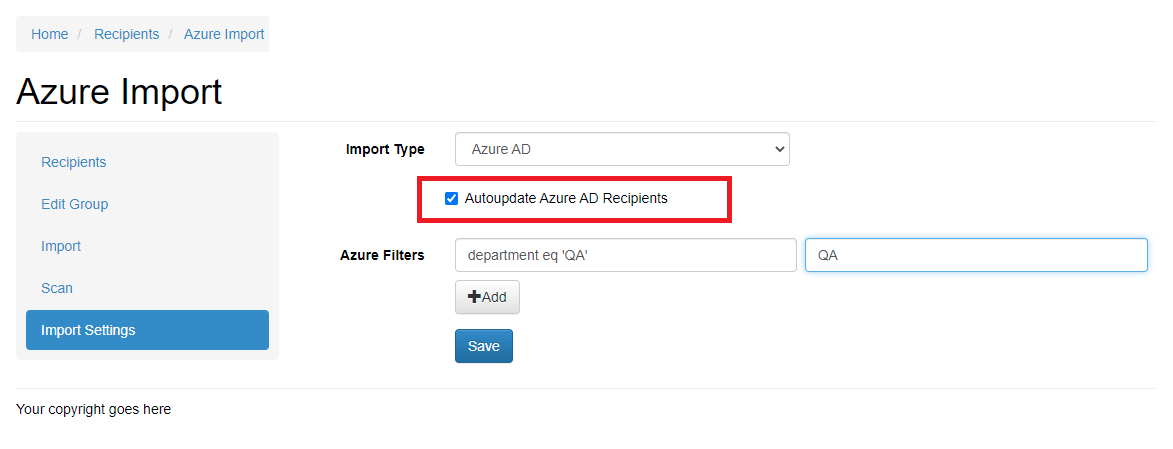
Task: Click Azure Import breadcrumb item
Action: 224,34
